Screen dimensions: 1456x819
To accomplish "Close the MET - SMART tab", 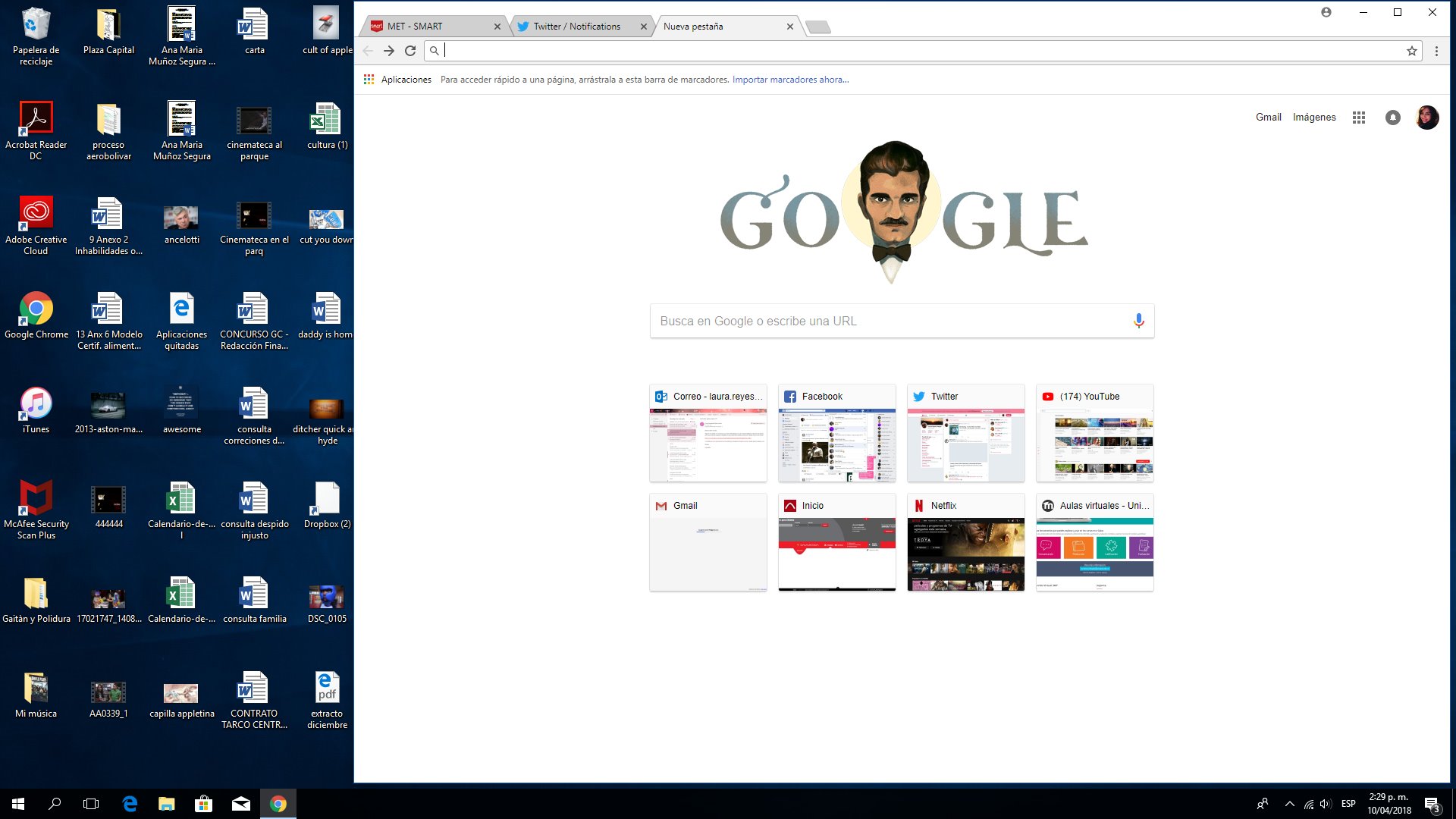I will point(497,27).
